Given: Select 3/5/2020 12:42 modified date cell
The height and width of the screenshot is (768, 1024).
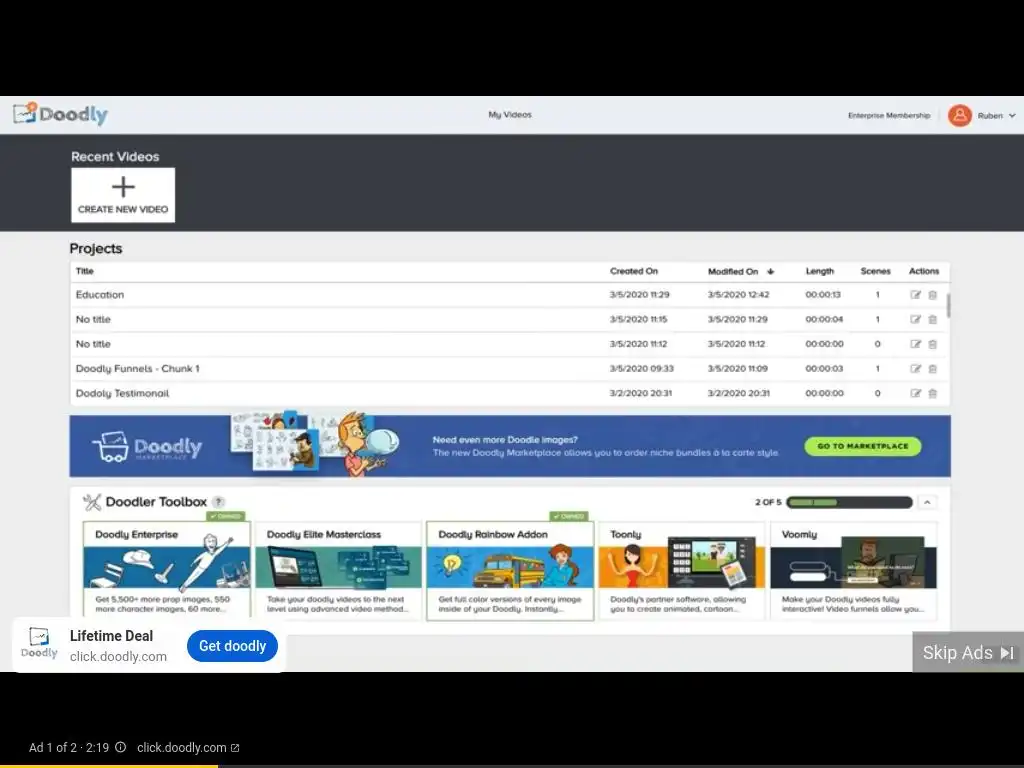Looking at the screenshot, I should pyautogui.click(x=738, y=295).
